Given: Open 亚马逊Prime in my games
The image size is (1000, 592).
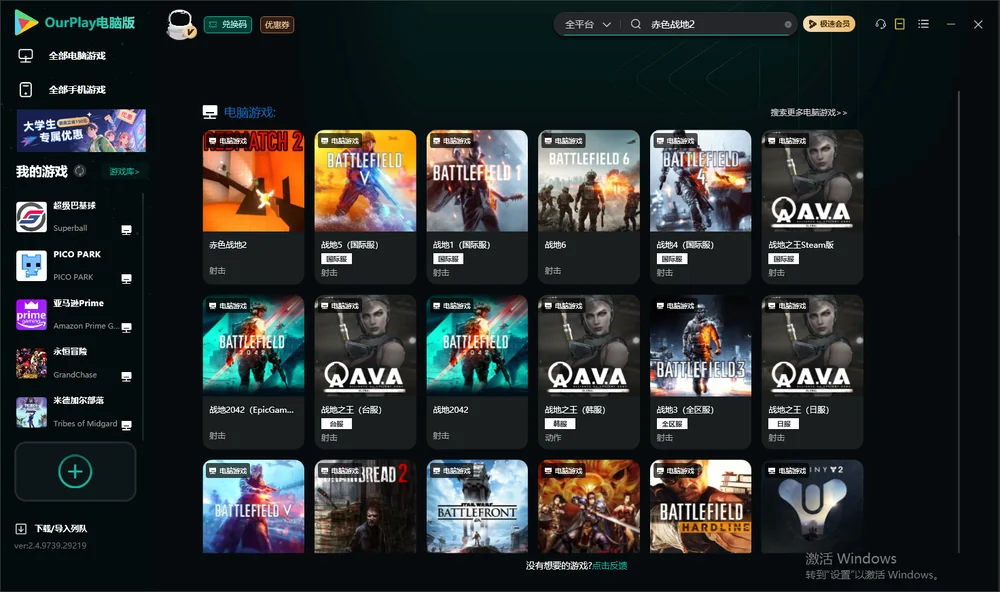Looking at the screenshot, I should click(74, 314).
